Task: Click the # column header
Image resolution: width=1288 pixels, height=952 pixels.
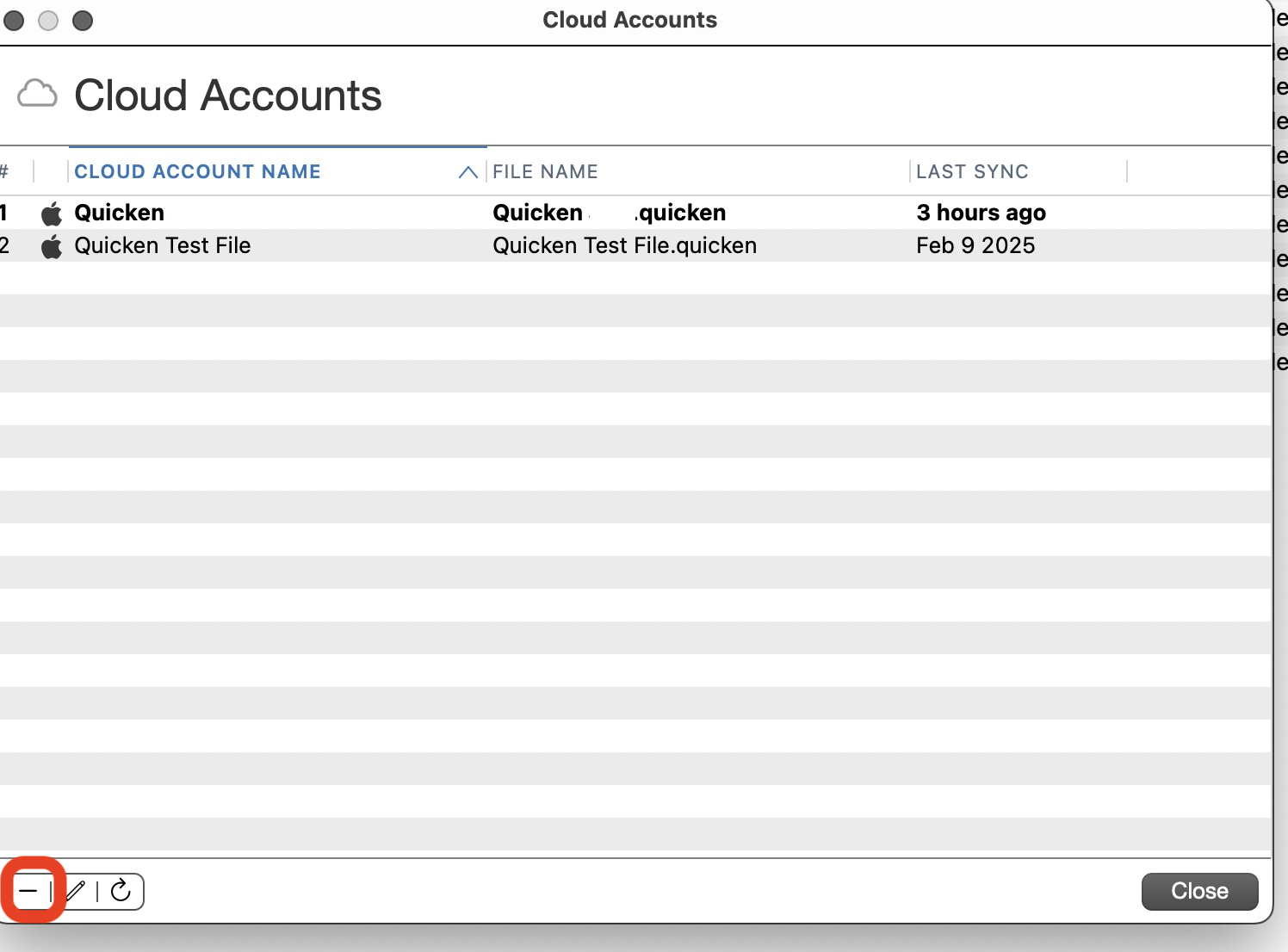Action: coord(5,172)
